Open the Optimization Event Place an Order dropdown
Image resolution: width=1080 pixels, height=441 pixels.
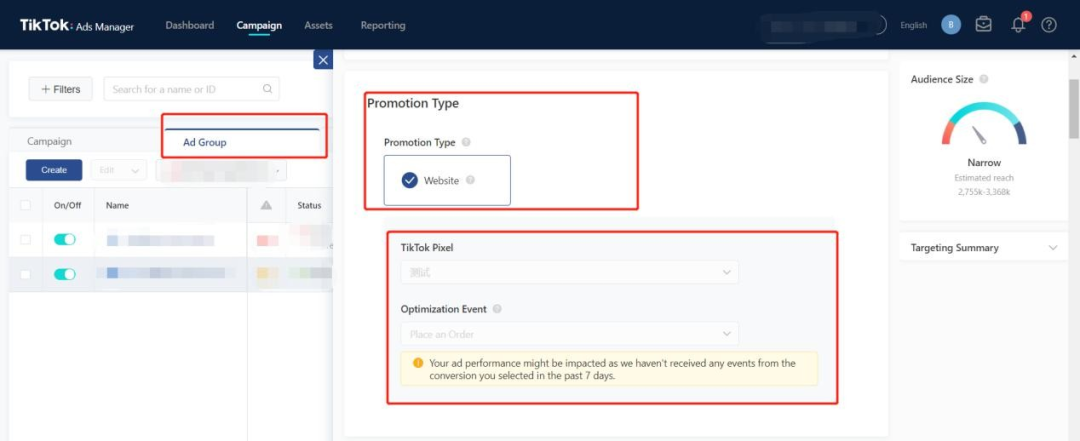[570, 334]
